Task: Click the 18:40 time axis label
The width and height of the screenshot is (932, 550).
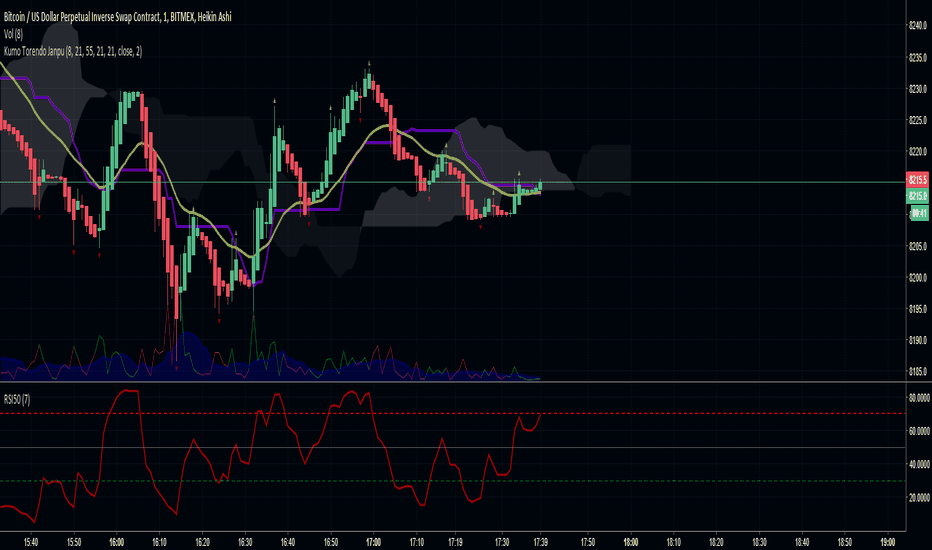Action: [x=802, y=542]
